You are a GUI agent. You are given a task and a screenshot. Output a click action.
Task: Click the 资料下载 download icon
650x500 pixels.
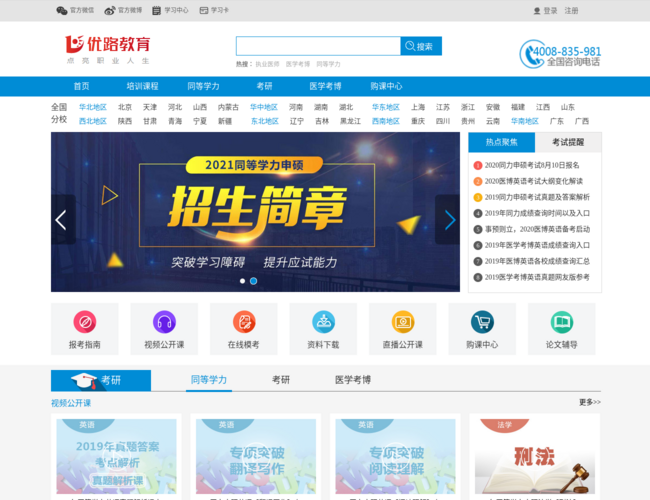pyautogui.click(x=323, y=323)
